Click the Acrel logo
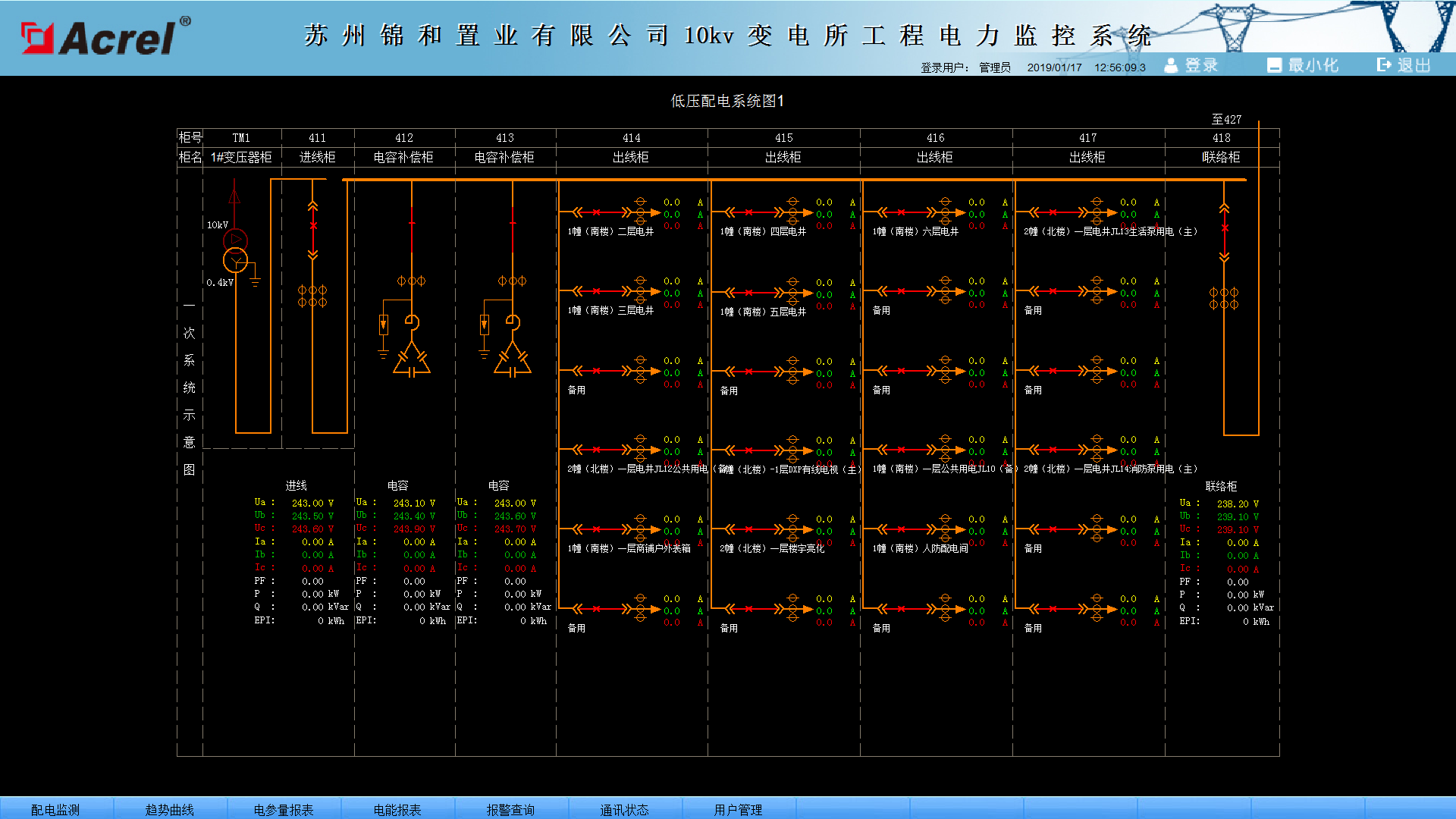1456x819 pixels. [x=106, y=36]
